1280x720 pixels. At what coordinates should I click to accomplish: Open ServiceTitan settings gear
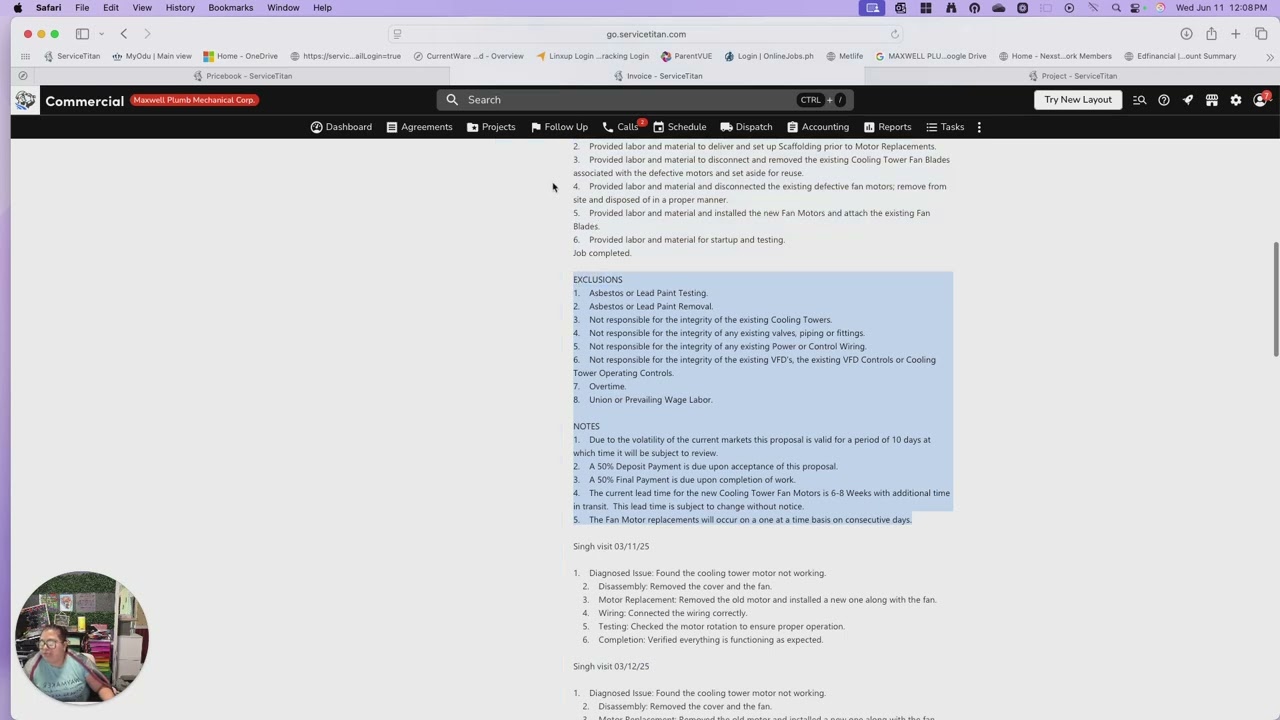(1236, 100)
